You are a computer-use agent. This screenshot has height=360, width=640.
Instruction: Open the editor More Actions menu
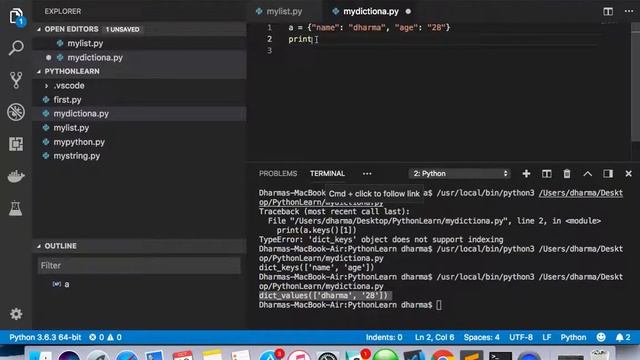pos(629,11)
